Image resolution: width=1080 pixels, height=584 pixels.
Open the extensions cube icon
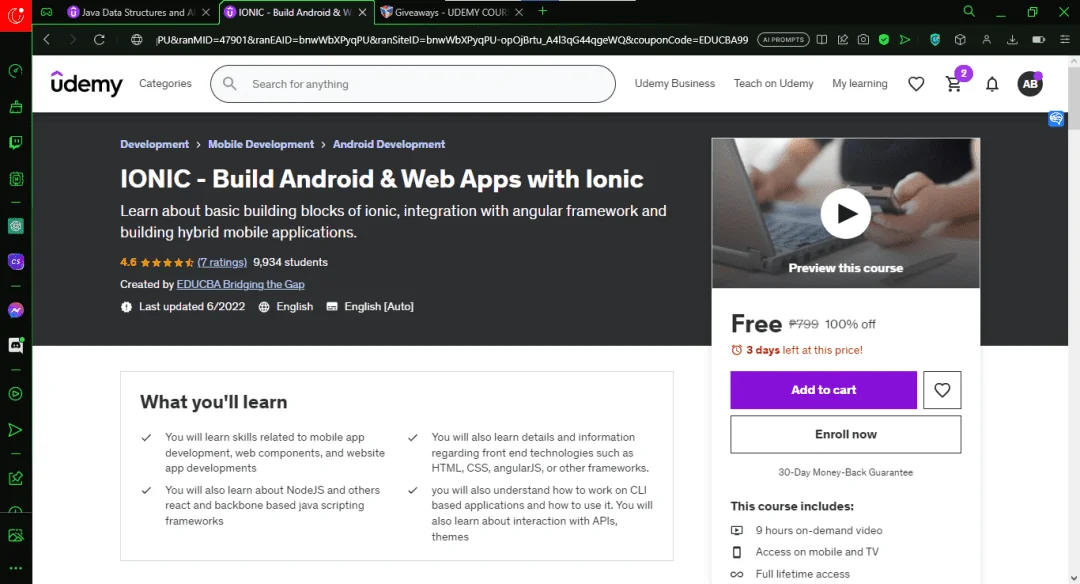pyautogui.click(x=960, y=40)
